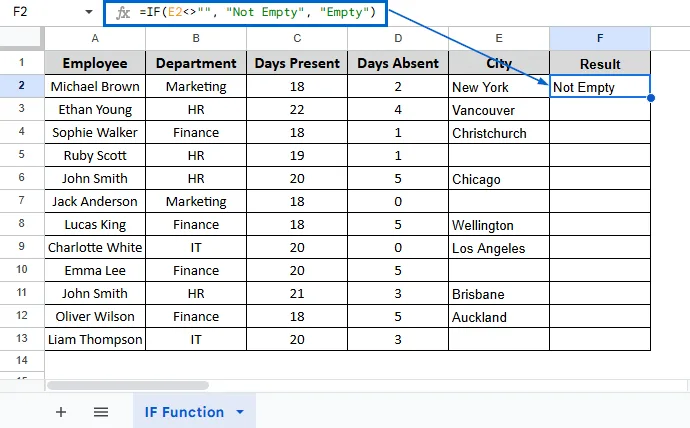Select Charlotte White's IT department cell
Screen dimensions: 690x428
click(x=196, y=247)
